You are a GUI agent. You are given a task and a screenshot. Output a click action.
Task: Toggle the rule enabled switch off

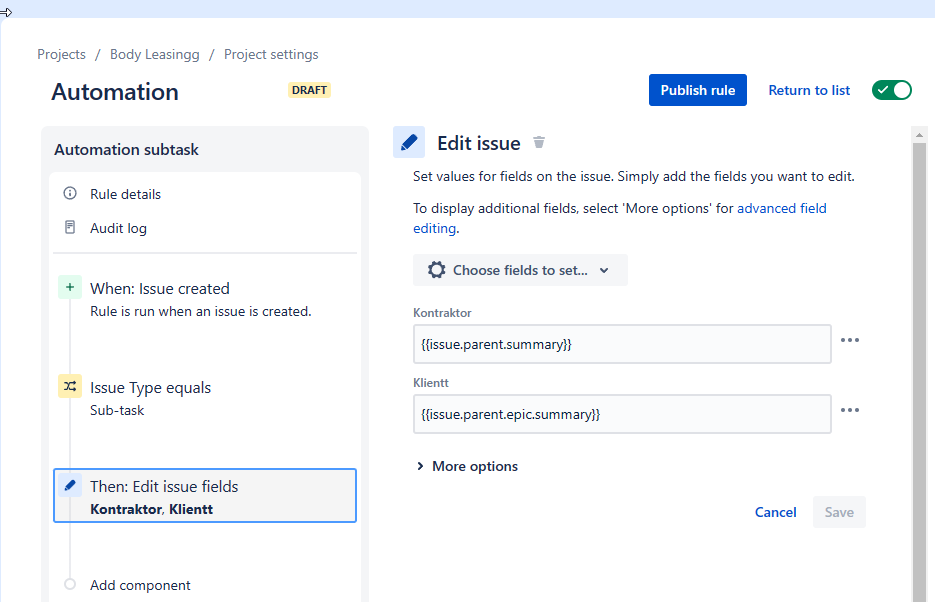[x=891, y=90]
